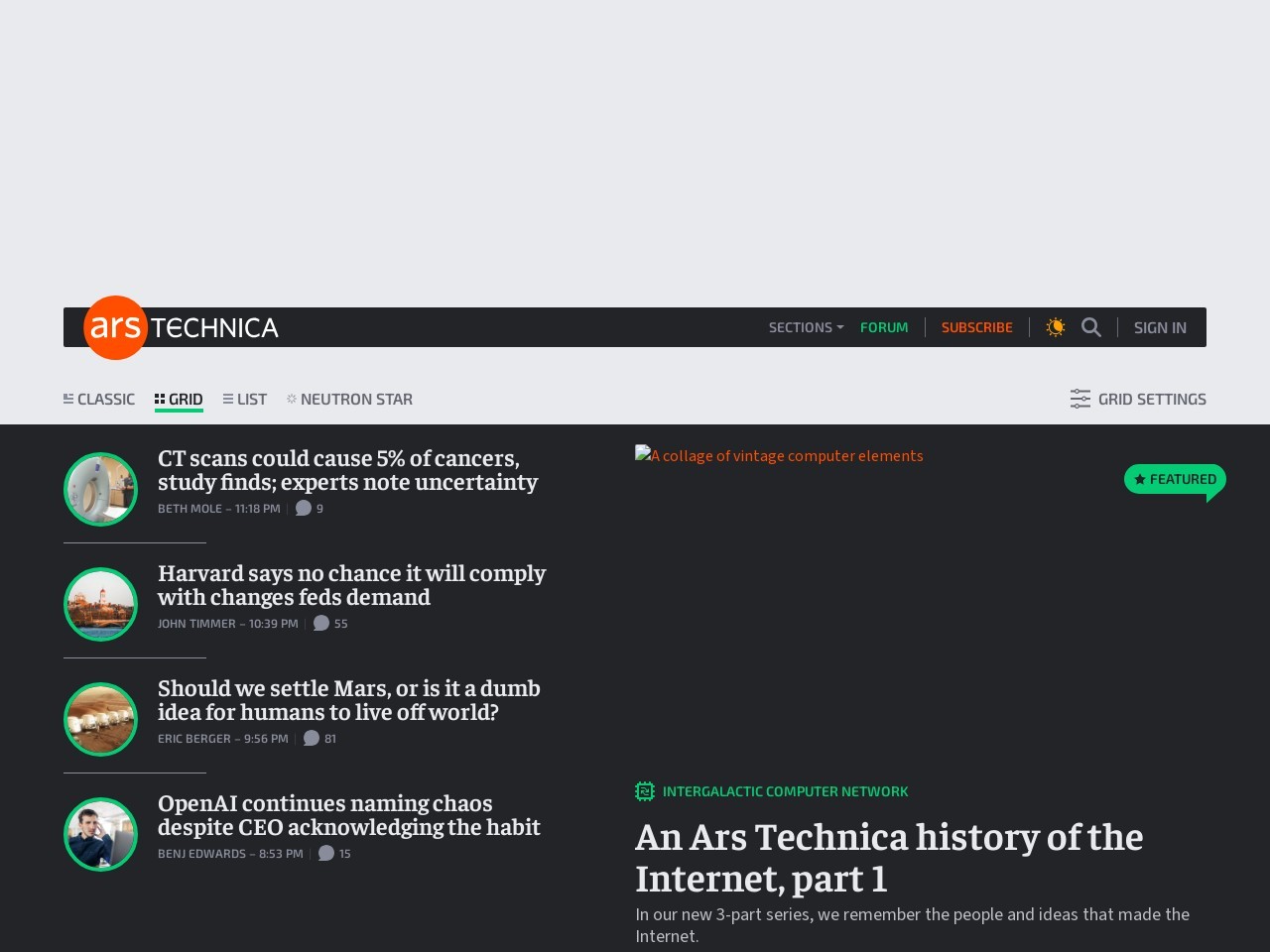Click Sign In
The height and width of the screenshot is (952, 1270).
1160,327
